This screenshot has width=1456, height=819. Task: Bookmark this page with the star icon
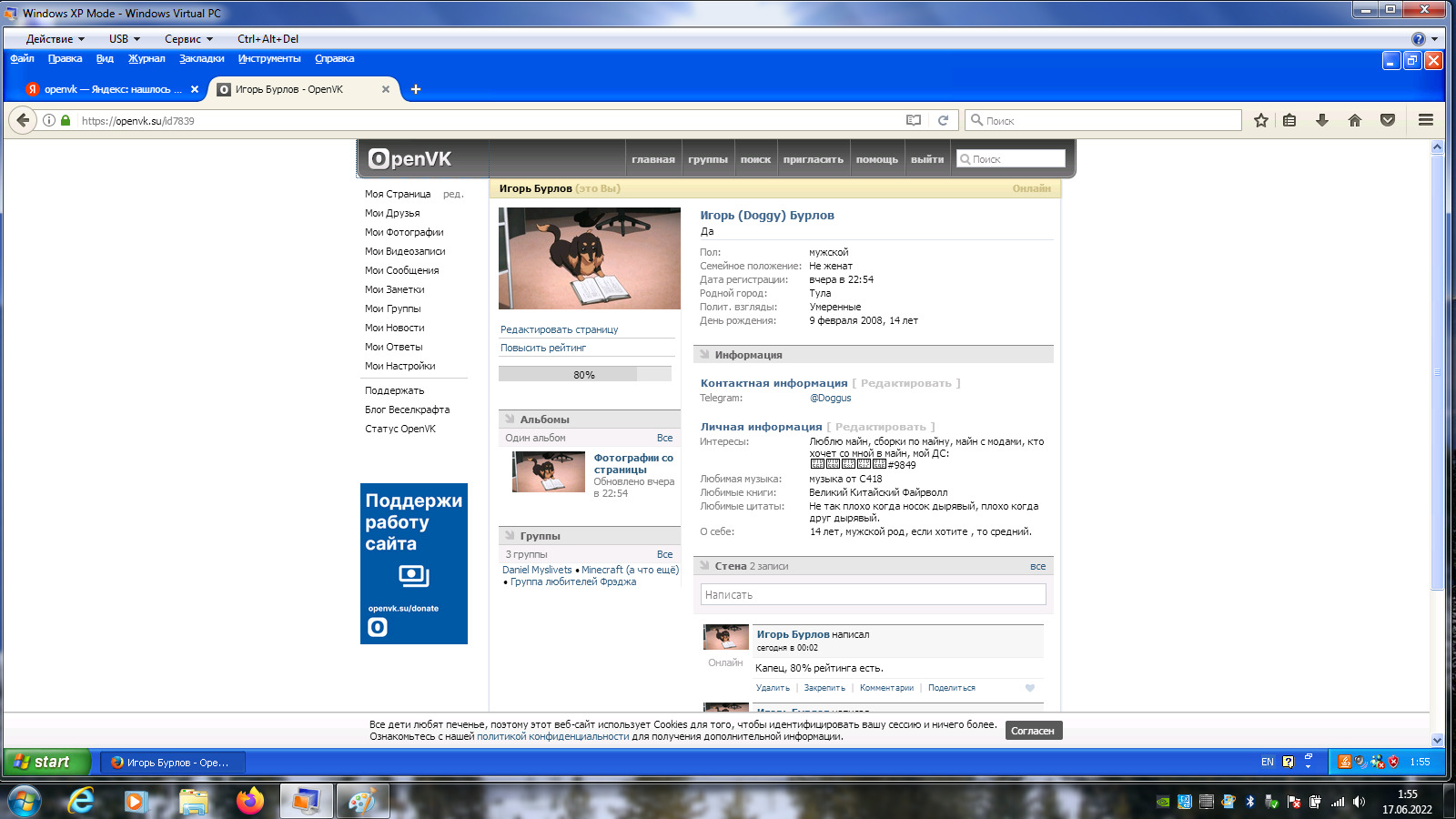point(1261,120)
